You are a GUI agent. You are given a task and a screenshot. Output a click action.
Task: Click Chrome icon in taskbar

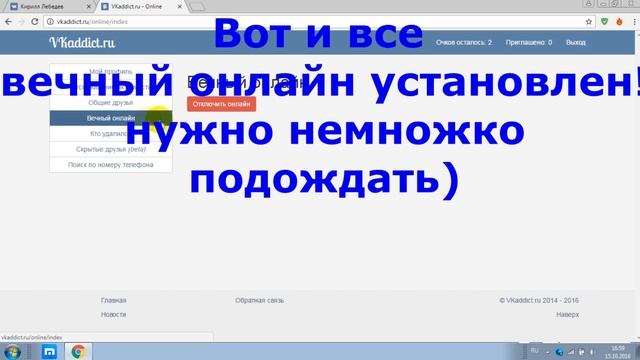point(78,351)
